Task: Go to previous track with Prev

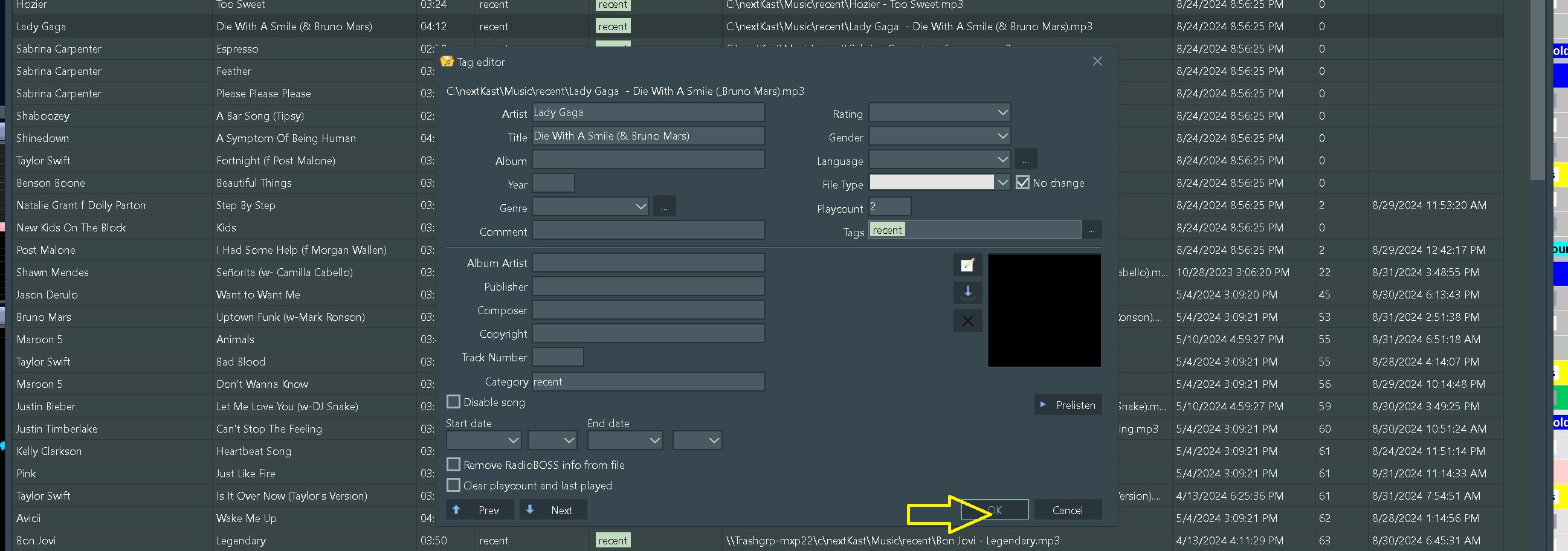Action: click(480, 510)
